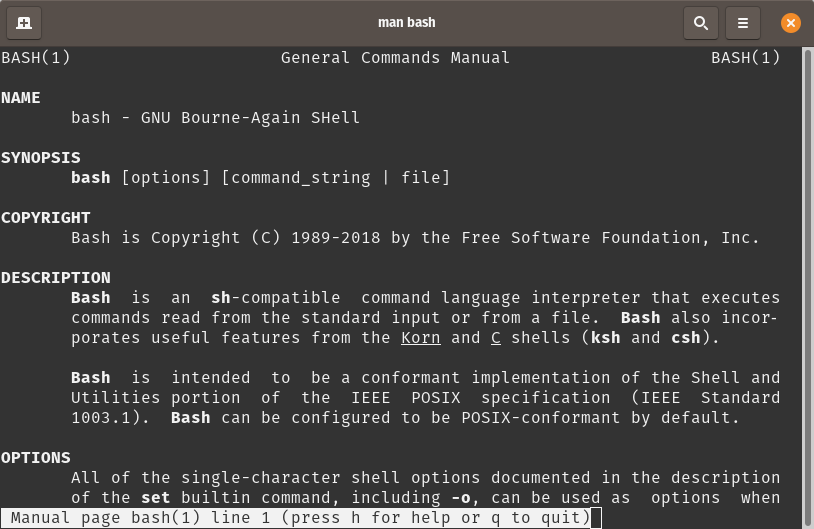Click the DESCRIPTION section heading
The width and height of the screenshot is (814, 529).
[x=56, y=278]
